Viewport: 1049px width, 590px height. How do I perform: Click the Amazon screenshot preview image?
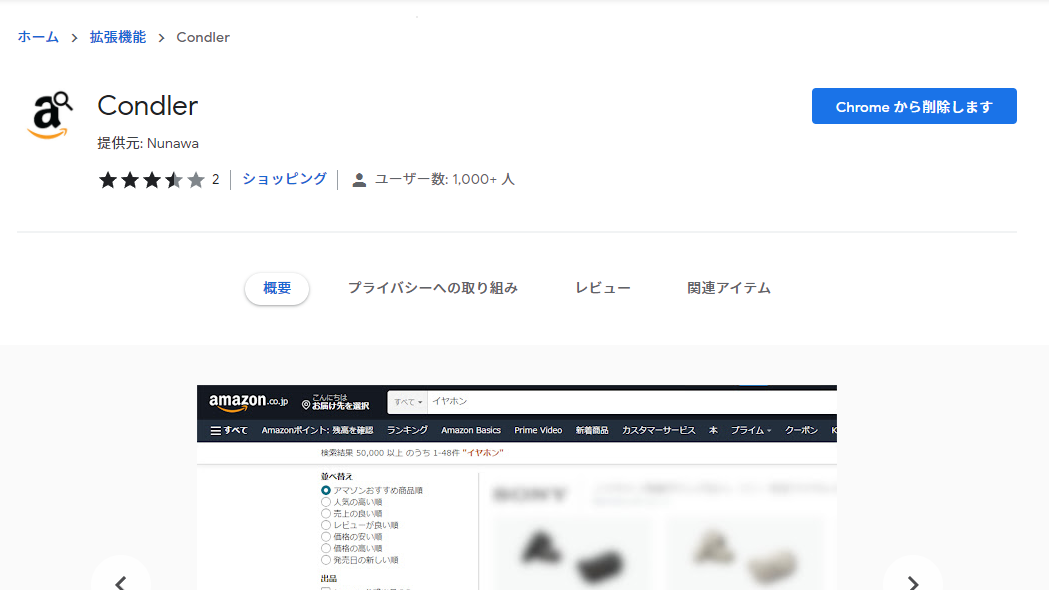516,488
